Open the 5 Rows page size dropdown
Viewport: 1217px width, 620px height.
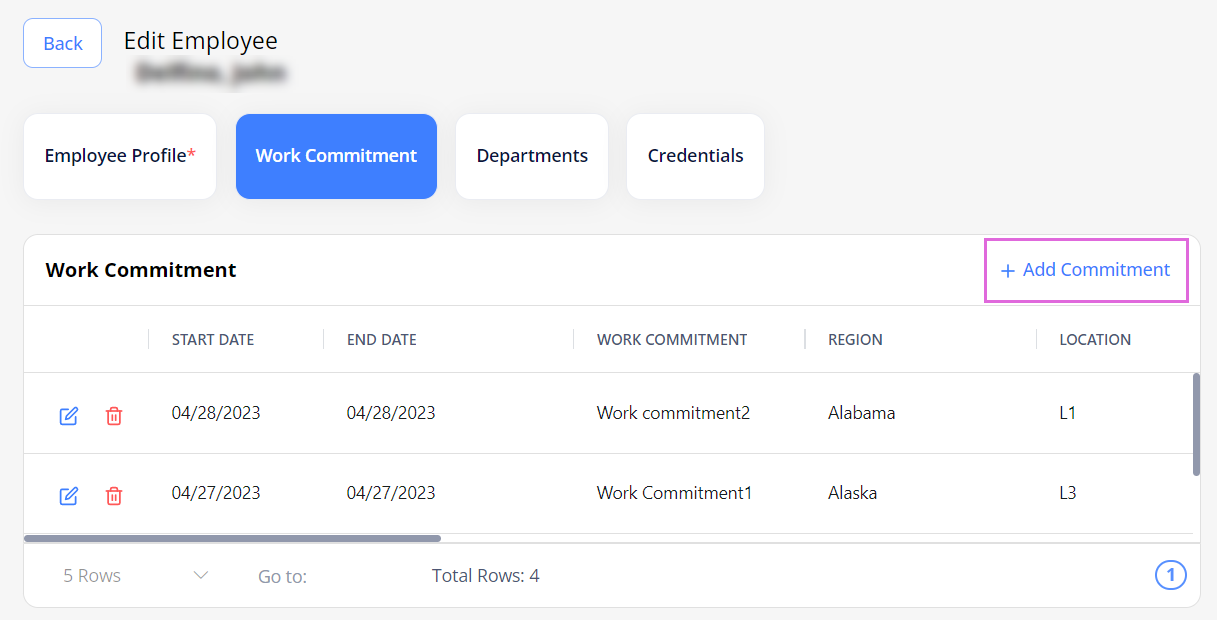tap(136, 576)
